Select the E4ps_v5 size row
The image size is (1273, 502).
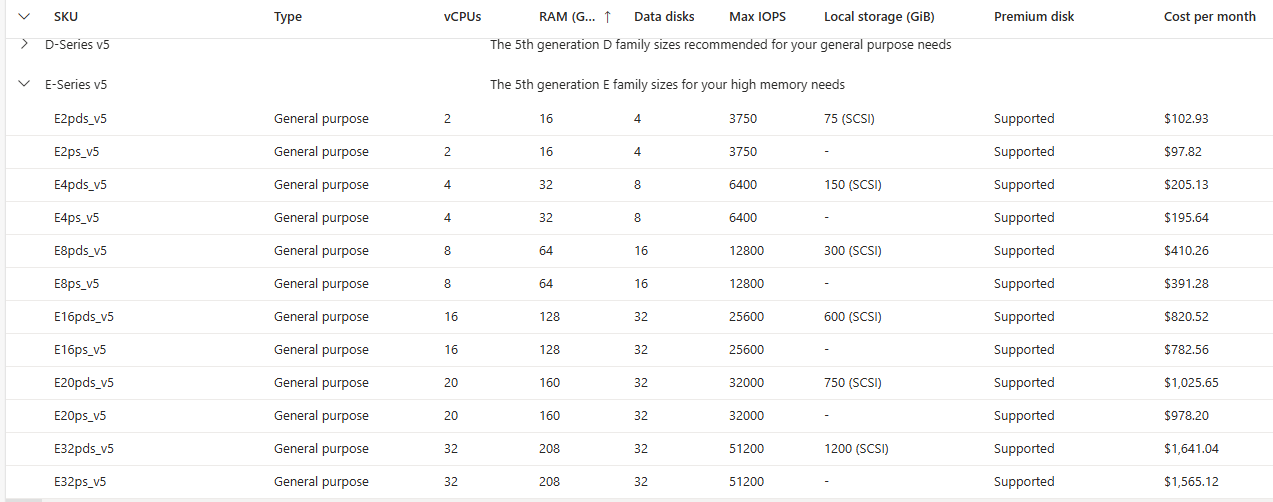click(639, 218)
